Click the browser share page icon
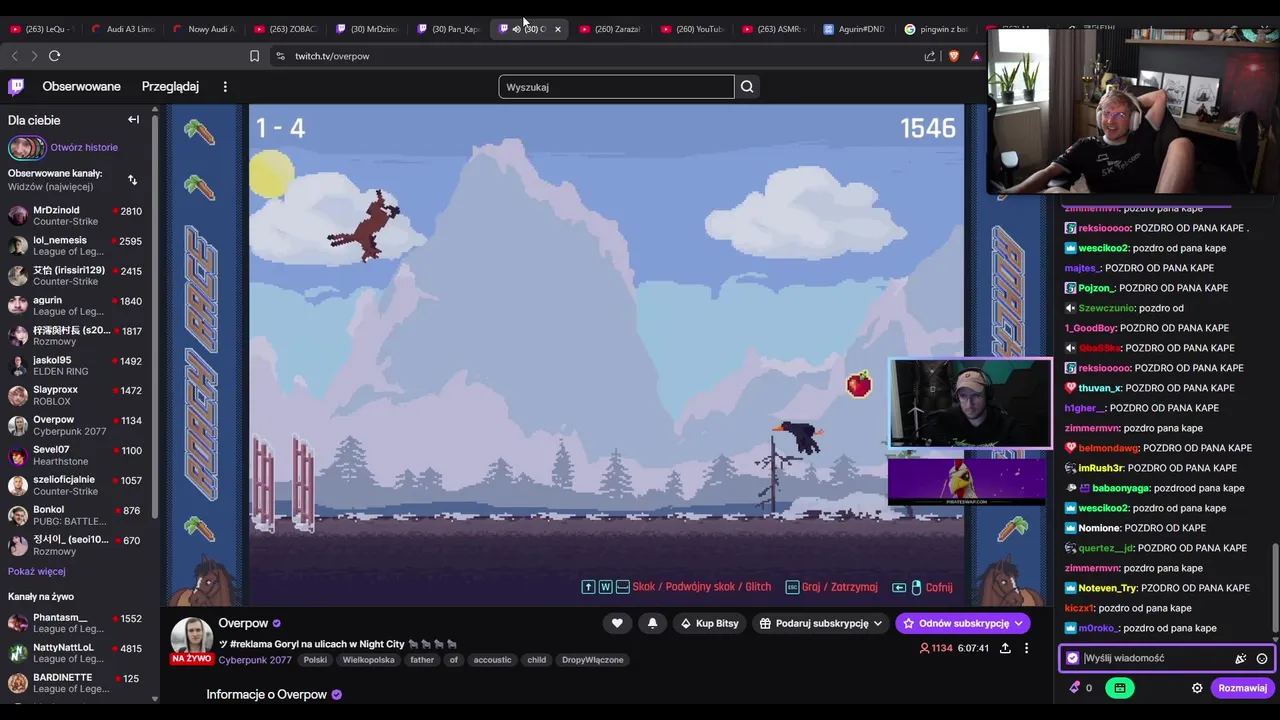 coord(930,56)
